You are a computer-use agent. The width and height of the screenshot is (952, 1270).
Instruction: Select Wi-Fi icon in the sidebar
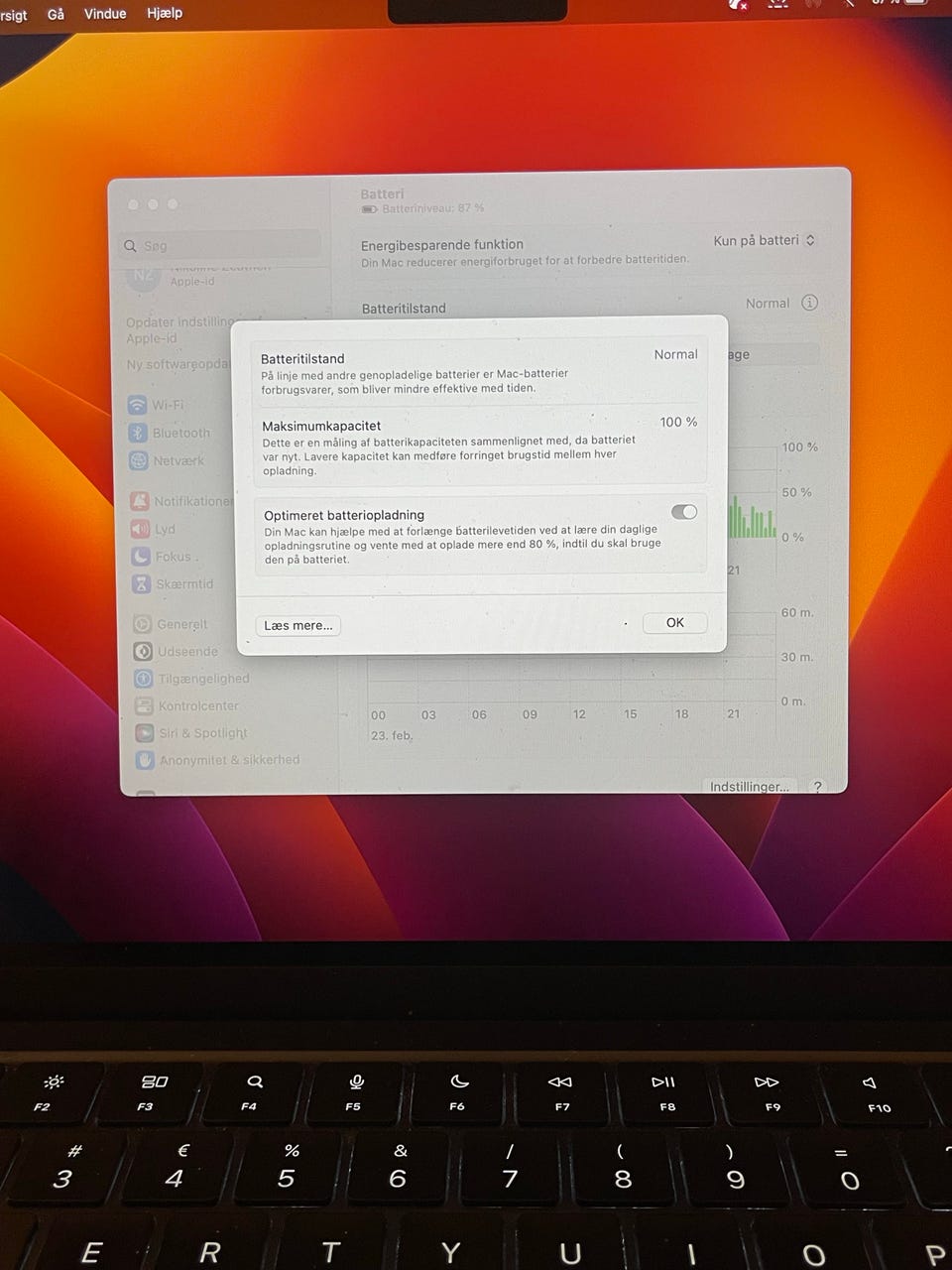coord(138,405)
